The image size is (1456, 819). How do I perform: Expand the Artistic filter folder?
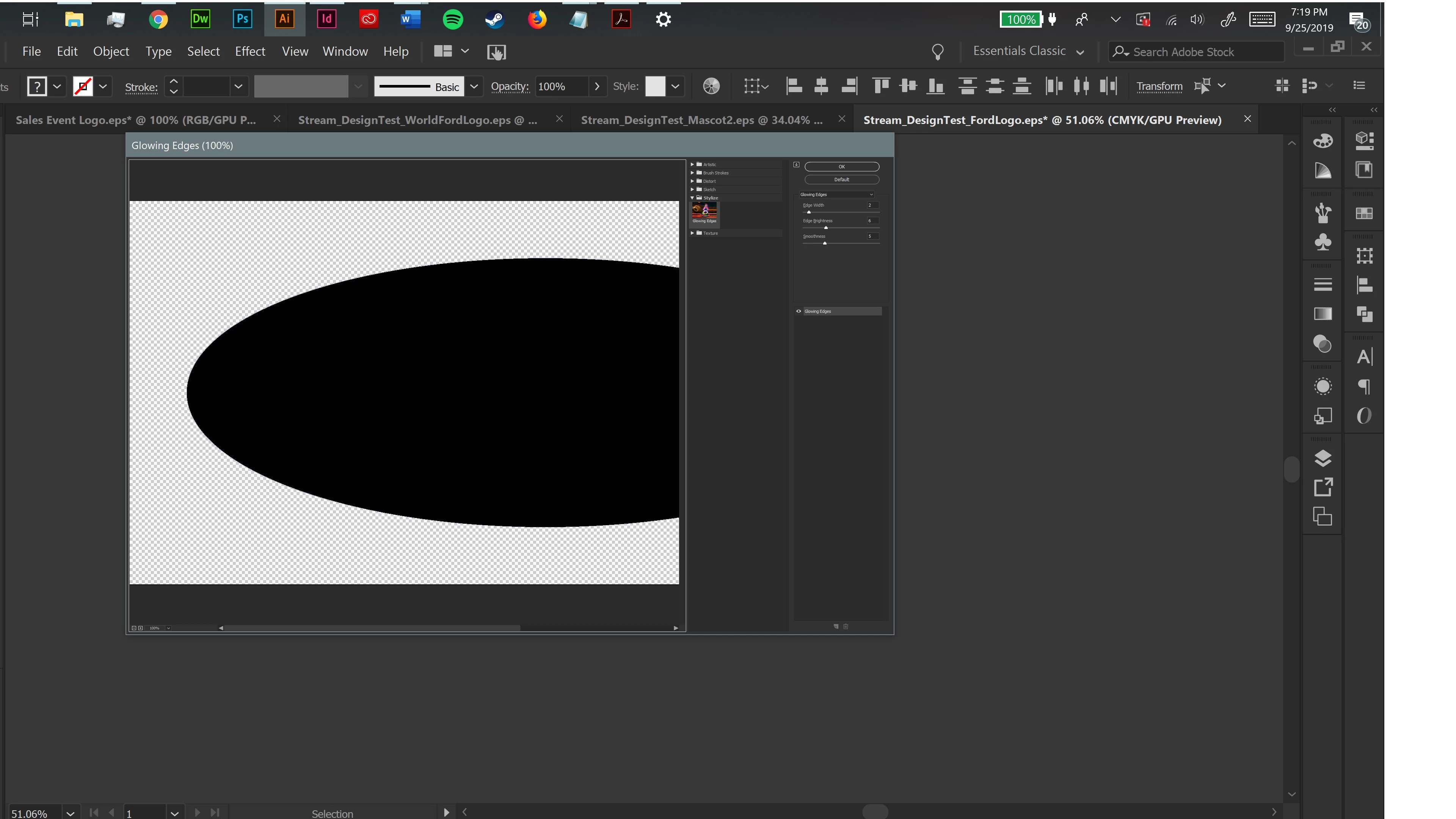click(x=692, y=165)
